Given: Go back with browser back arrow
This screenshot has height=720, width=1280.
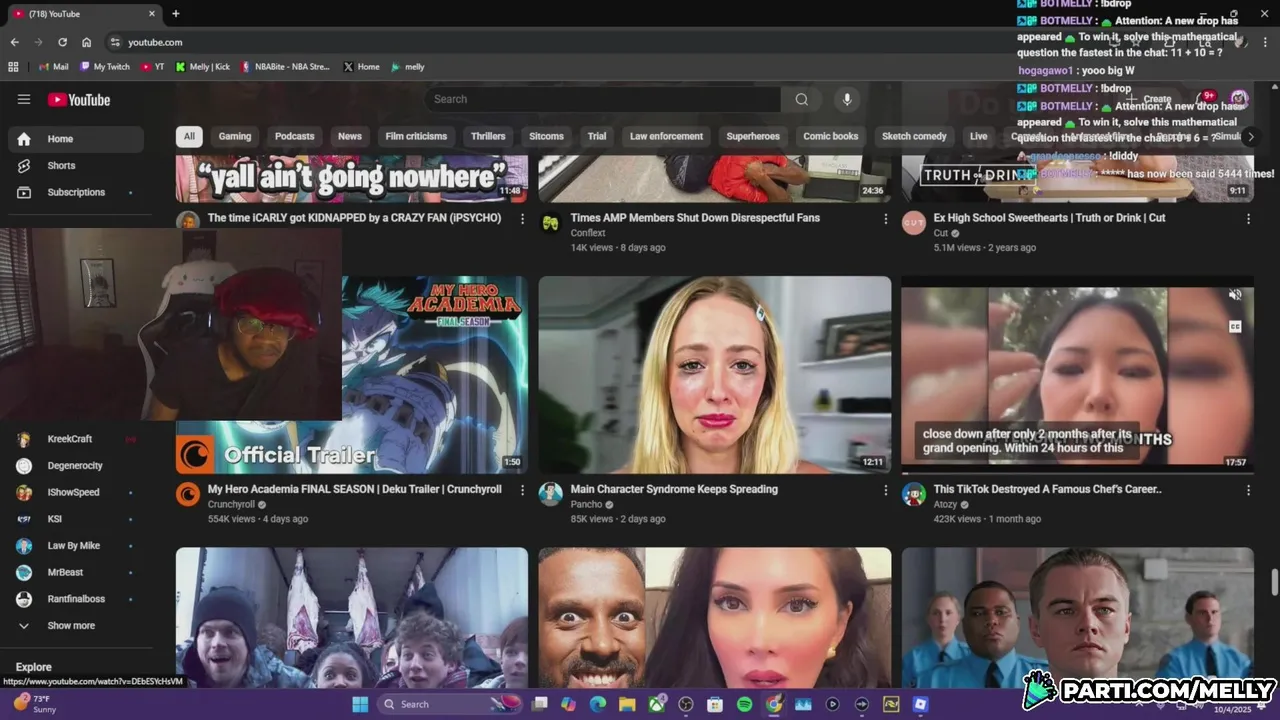Looking at the screenshot, I should 14,42.
